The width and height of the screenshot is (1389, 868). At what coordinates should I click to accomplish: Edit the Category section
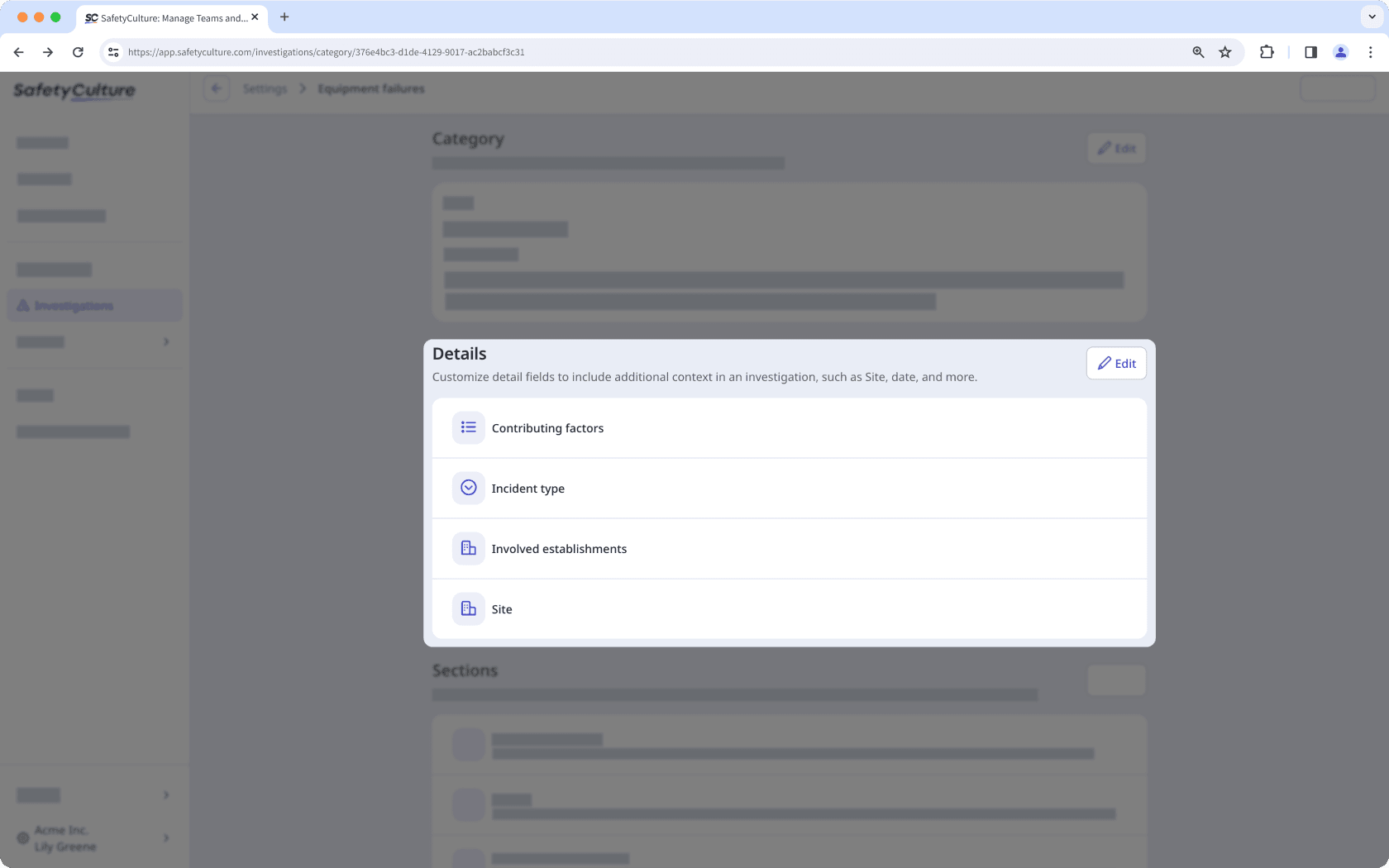[x=1115, y=149]
